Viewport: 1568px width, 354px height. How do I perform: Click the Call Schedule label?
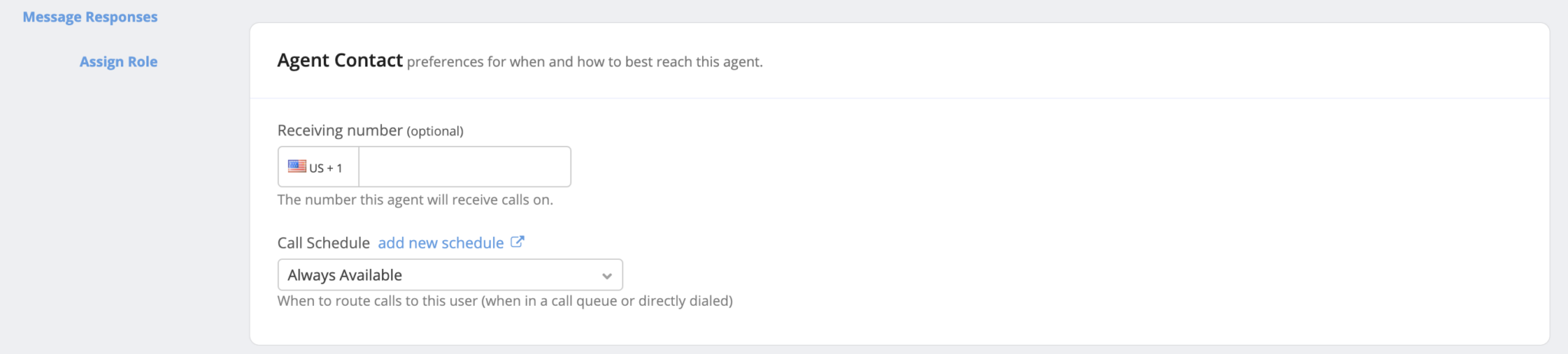pos(324,243)
